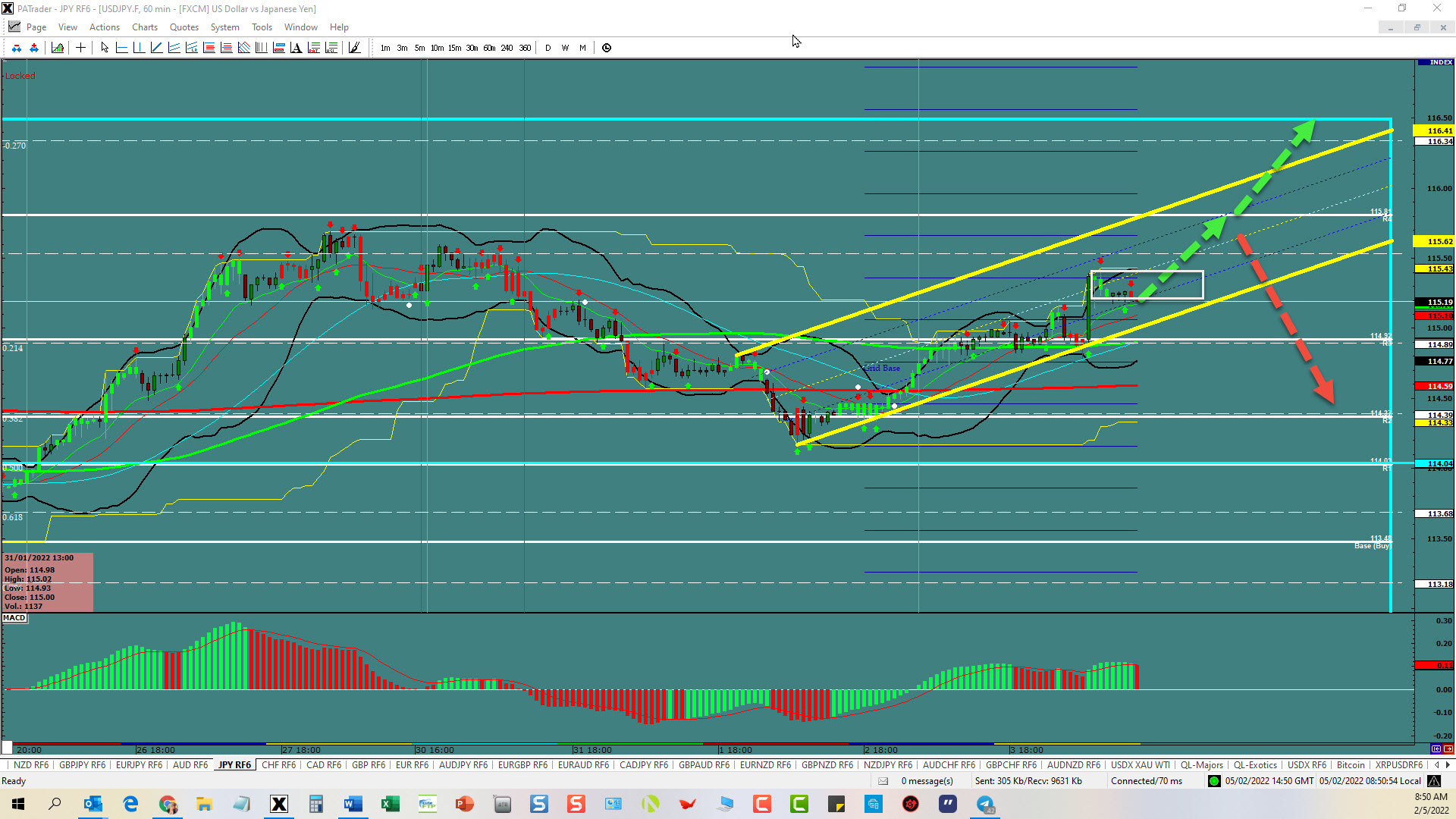Select the crosshair cursor tool
1456x819 pixels.
[x=80, y=48]
